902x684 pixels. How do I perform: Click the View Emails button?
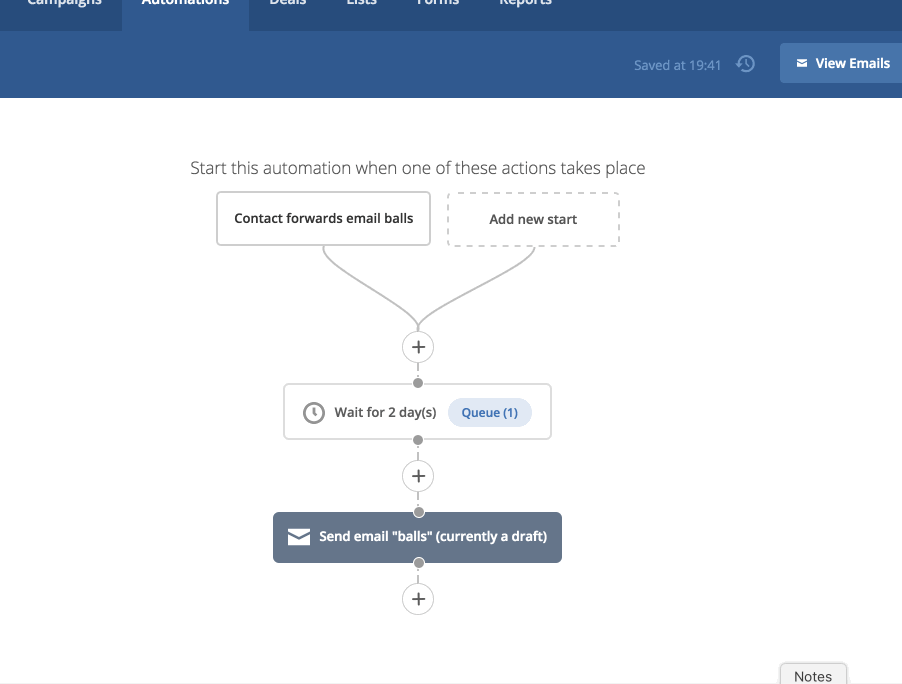842,63
